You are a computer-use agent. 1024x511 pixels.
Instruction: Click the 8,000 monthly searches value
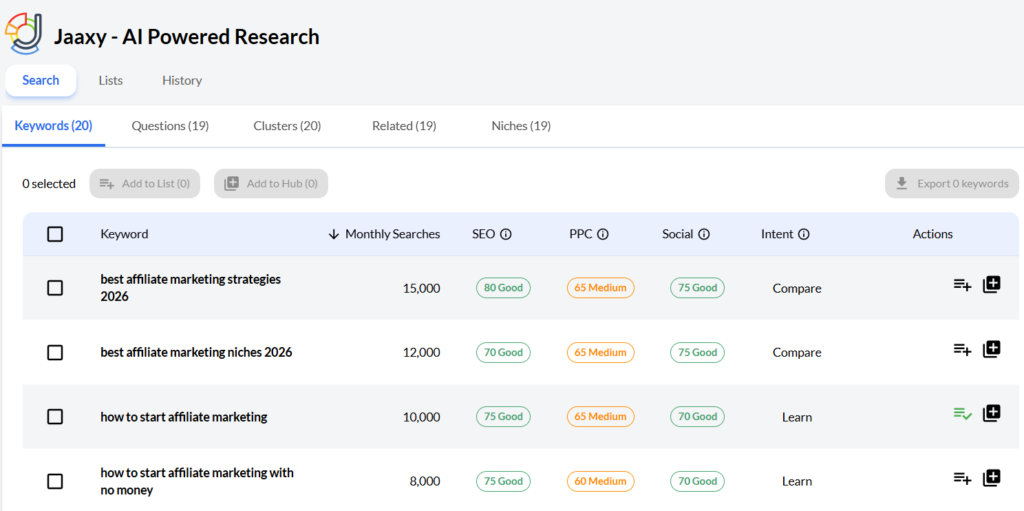[x=425, y=482]
